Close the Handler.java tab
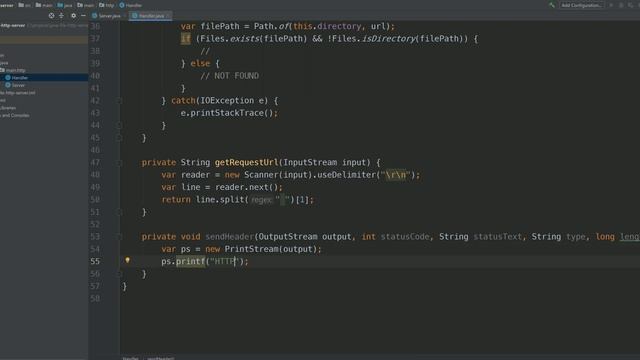The image size is (640, 360). [x=168, y=16]
